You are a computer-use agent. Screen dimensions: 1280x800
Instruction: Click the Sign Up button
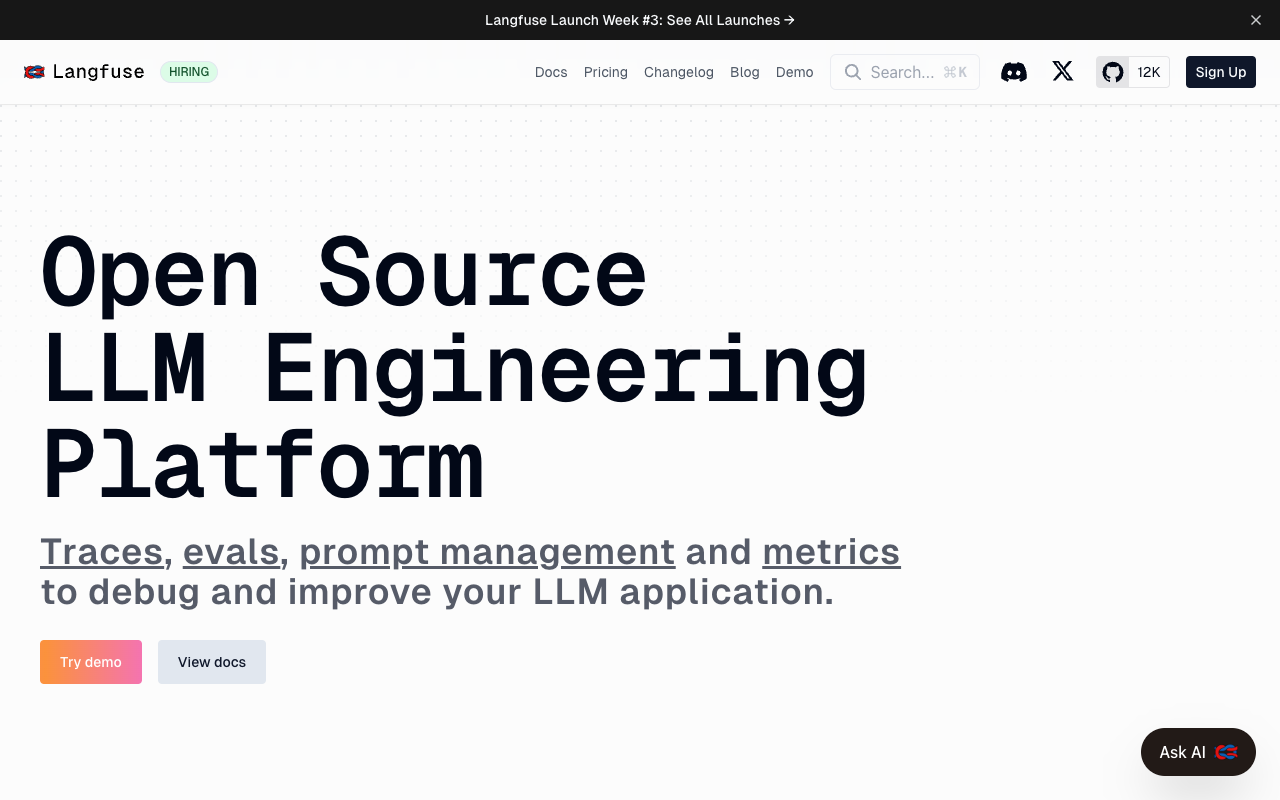tap(1221, 72)
